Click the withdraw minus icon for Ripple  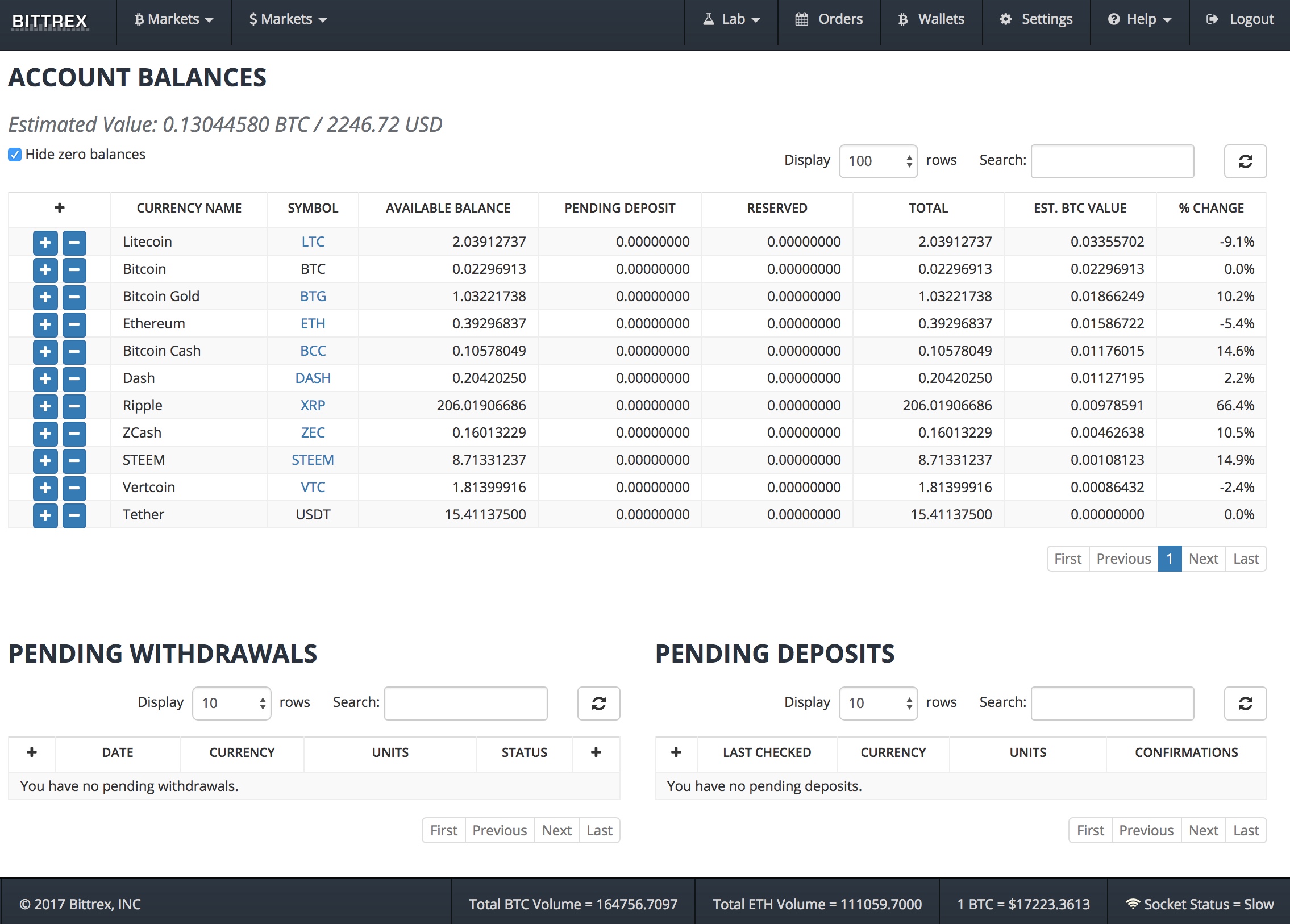[74, 406]
